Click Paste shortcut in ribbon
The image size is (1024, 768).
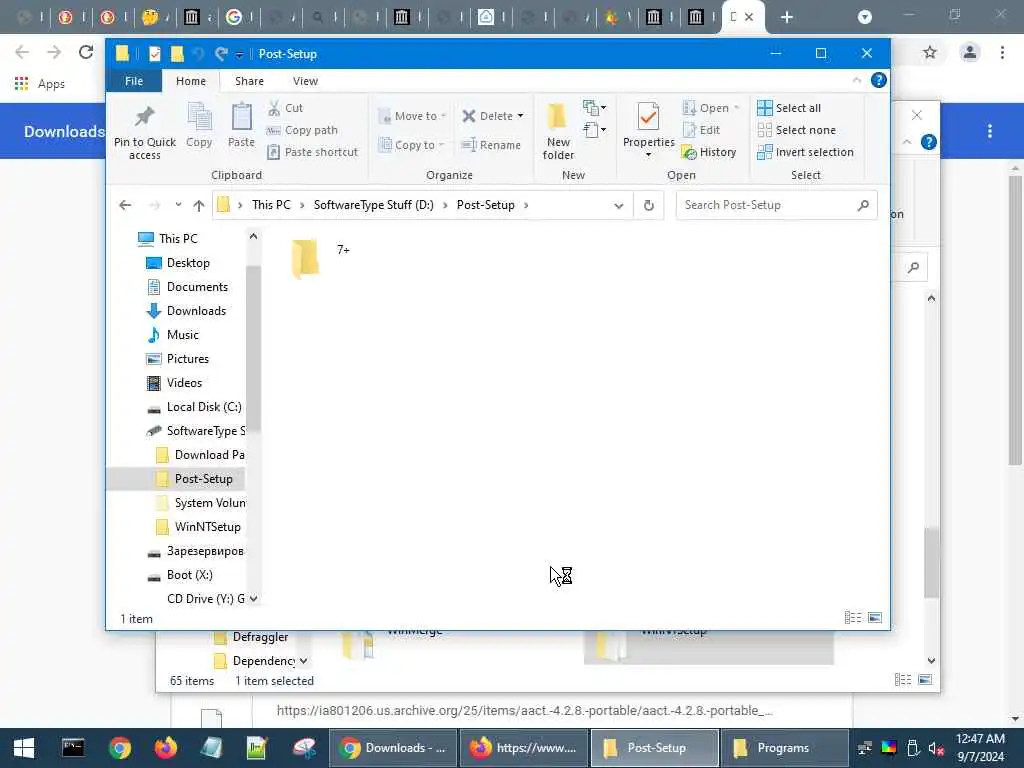tap(313, 152)
